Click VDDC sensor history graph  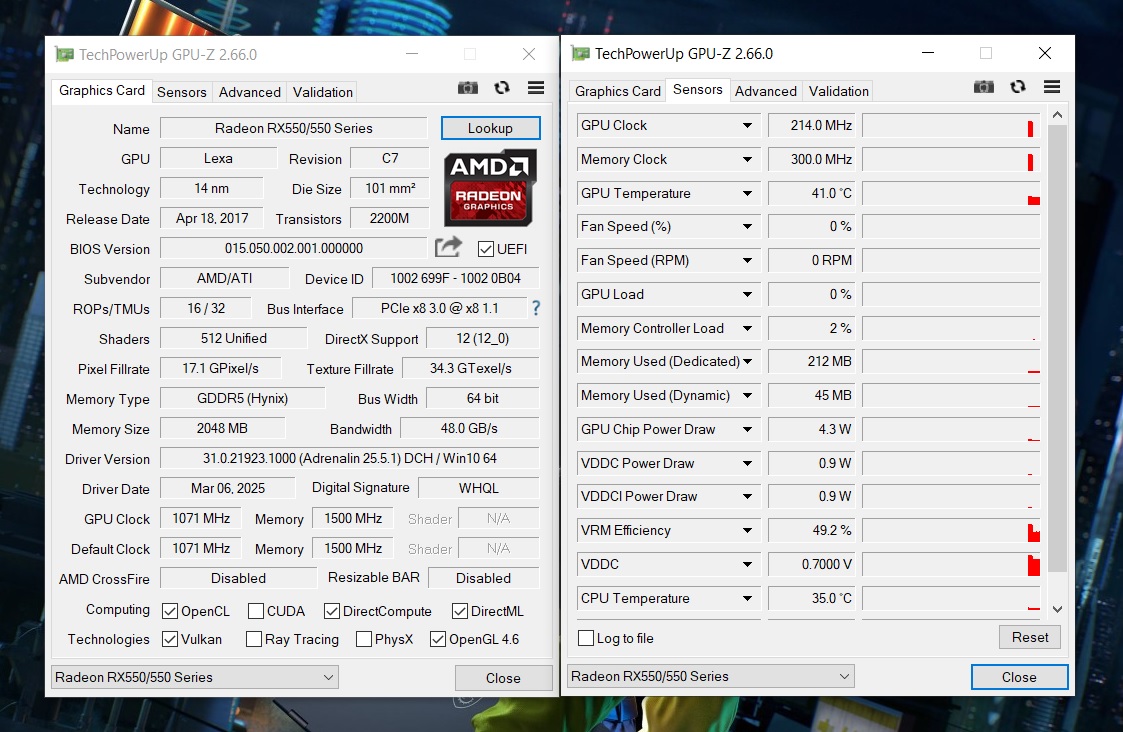(951, 564)
